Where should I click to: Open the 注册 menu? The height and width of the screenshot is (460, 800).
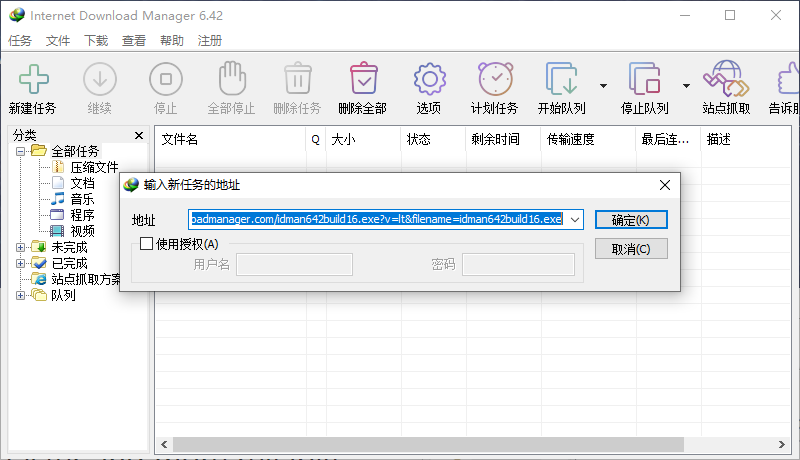210,41
